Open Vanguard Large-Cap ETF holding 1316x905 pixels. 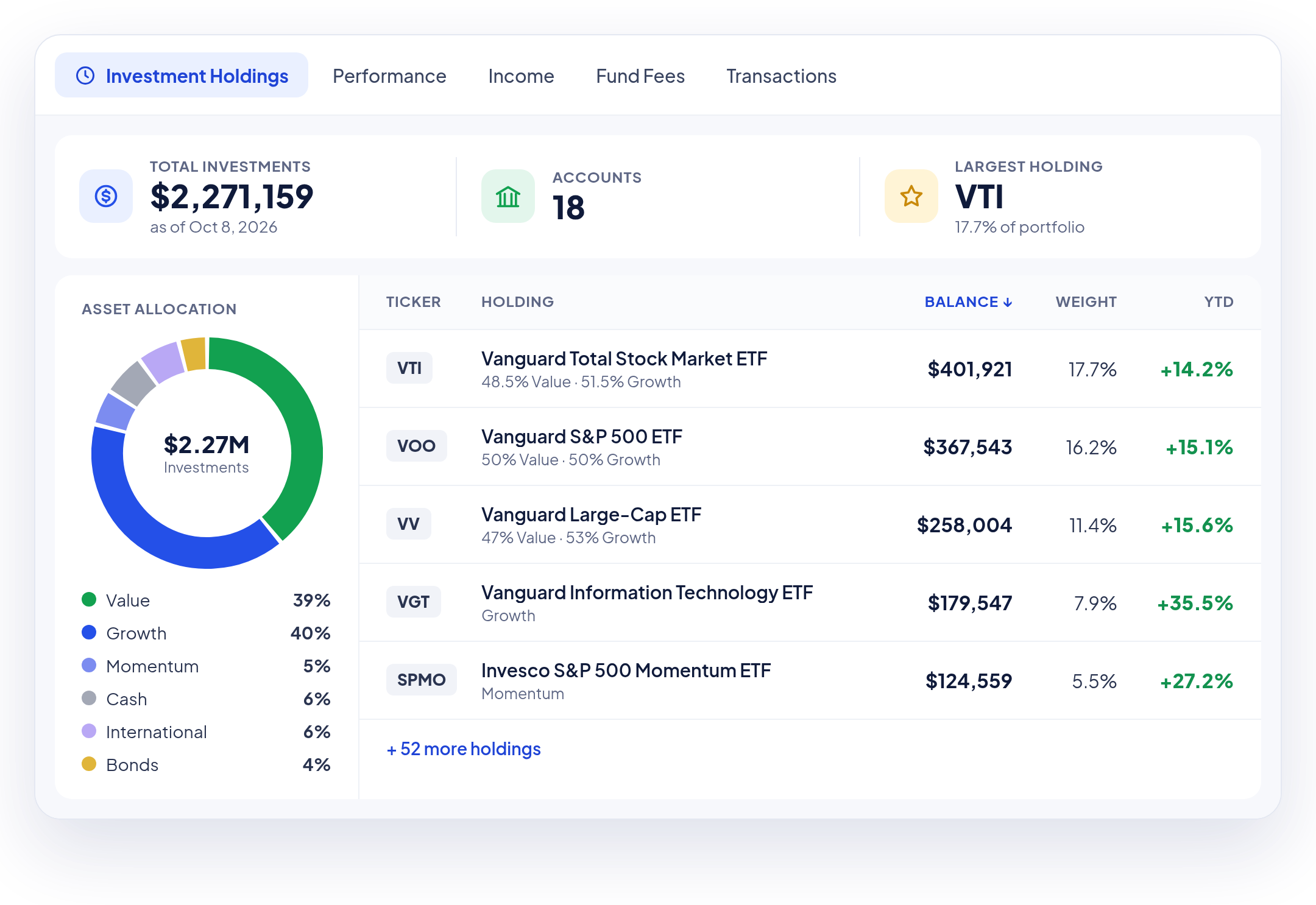591,515
